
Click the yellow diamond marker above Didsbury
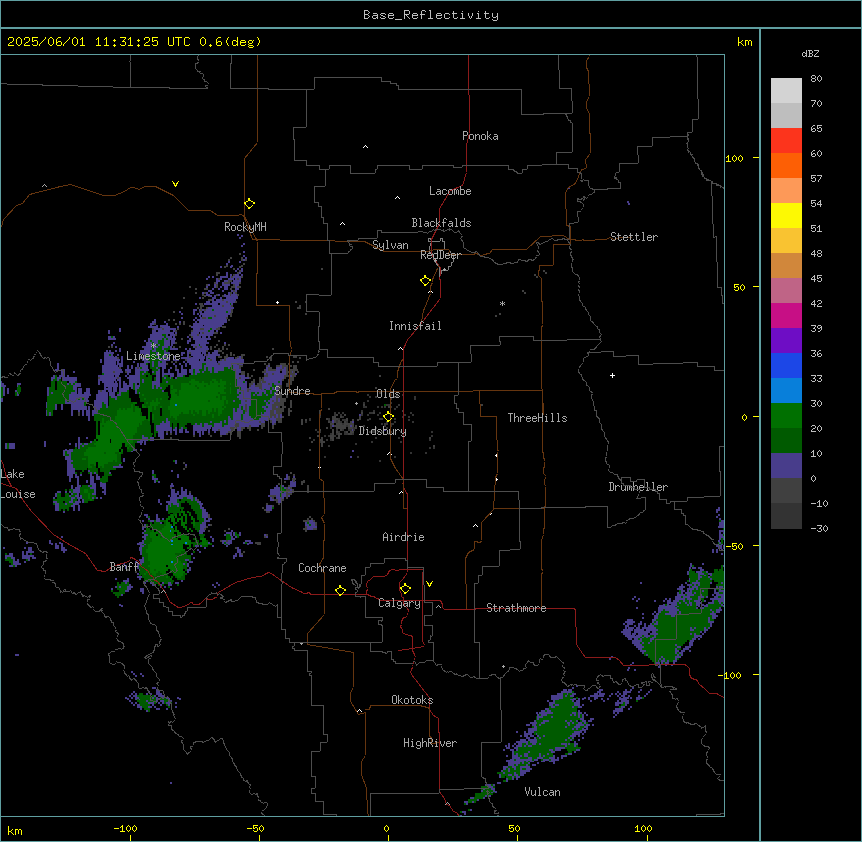tap(388, 417)
